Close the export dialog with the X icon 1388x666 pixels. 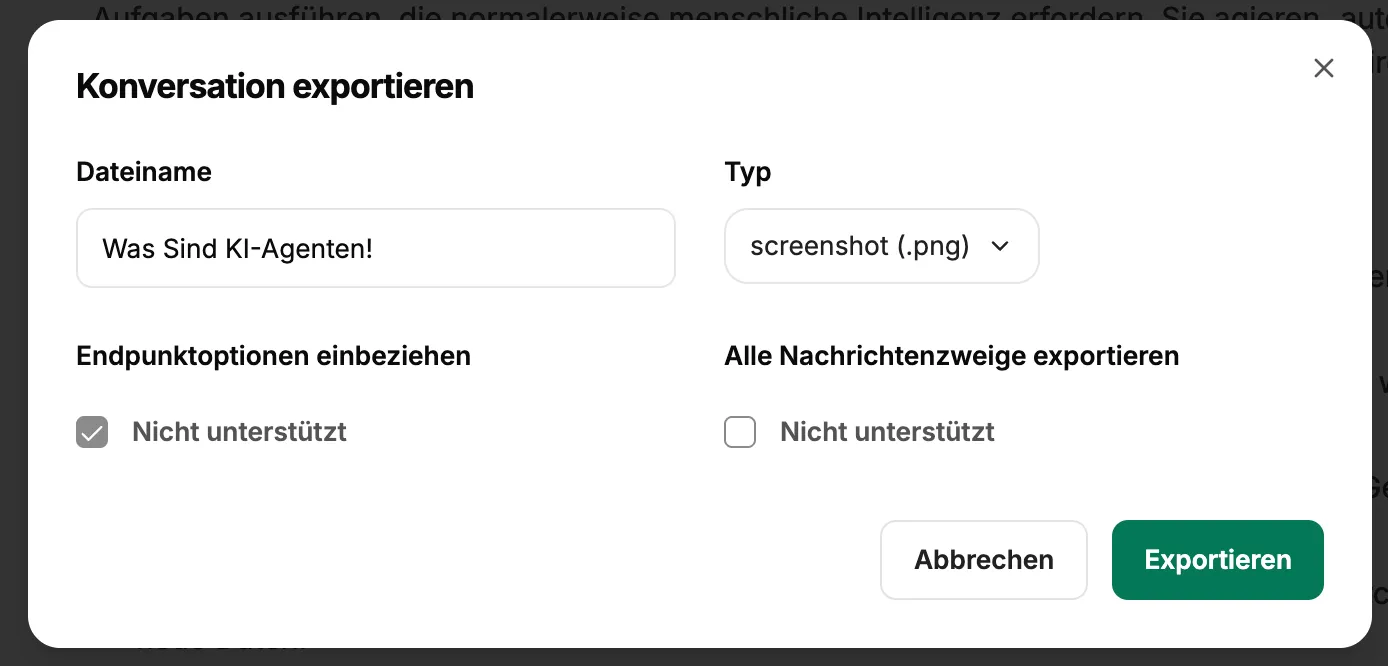click(1324, 68)
